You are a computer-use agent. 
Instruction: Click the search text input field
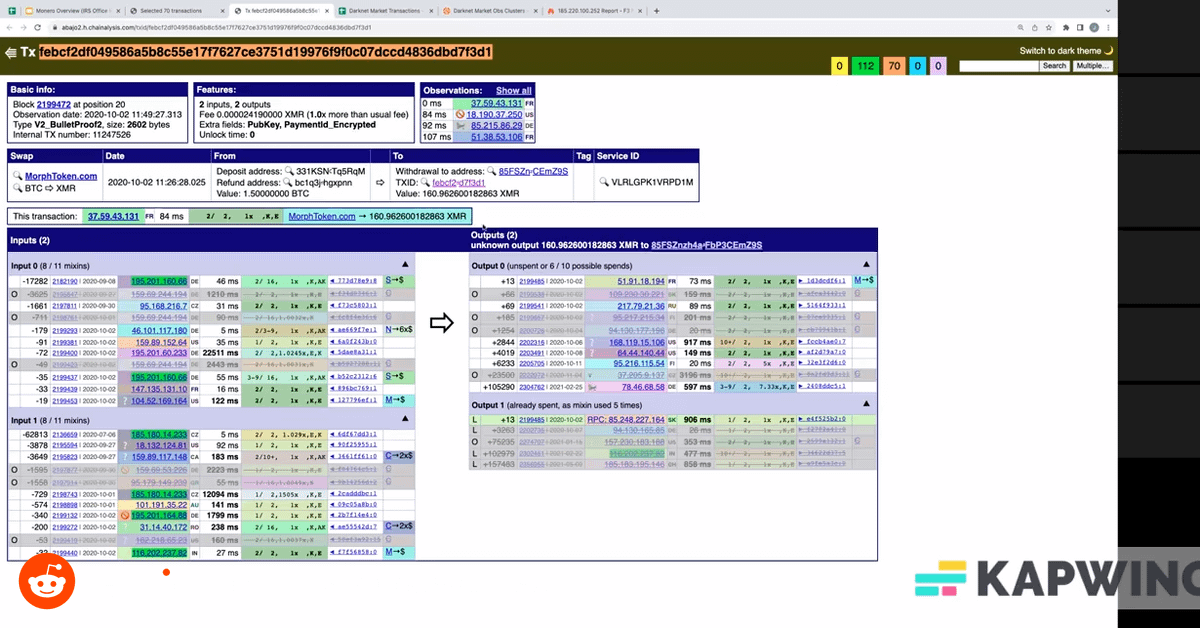(x=997, y=66)
